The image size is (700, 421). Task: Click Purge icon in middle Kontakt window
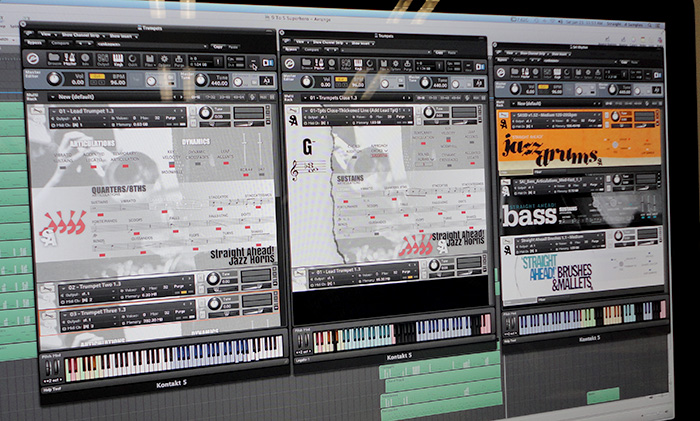tap(408, 65)
